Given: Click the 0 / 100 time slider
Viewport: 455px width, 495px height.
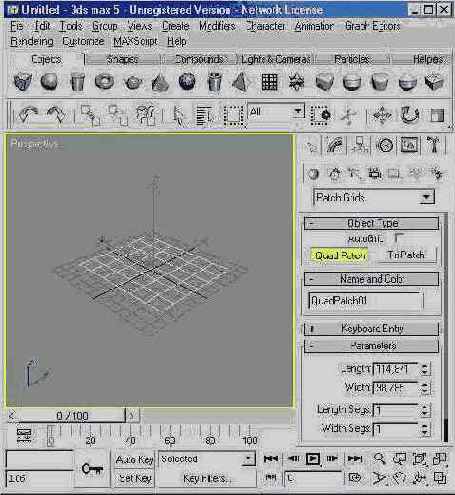Looking at the screenshot, I should tap(72, 416).
